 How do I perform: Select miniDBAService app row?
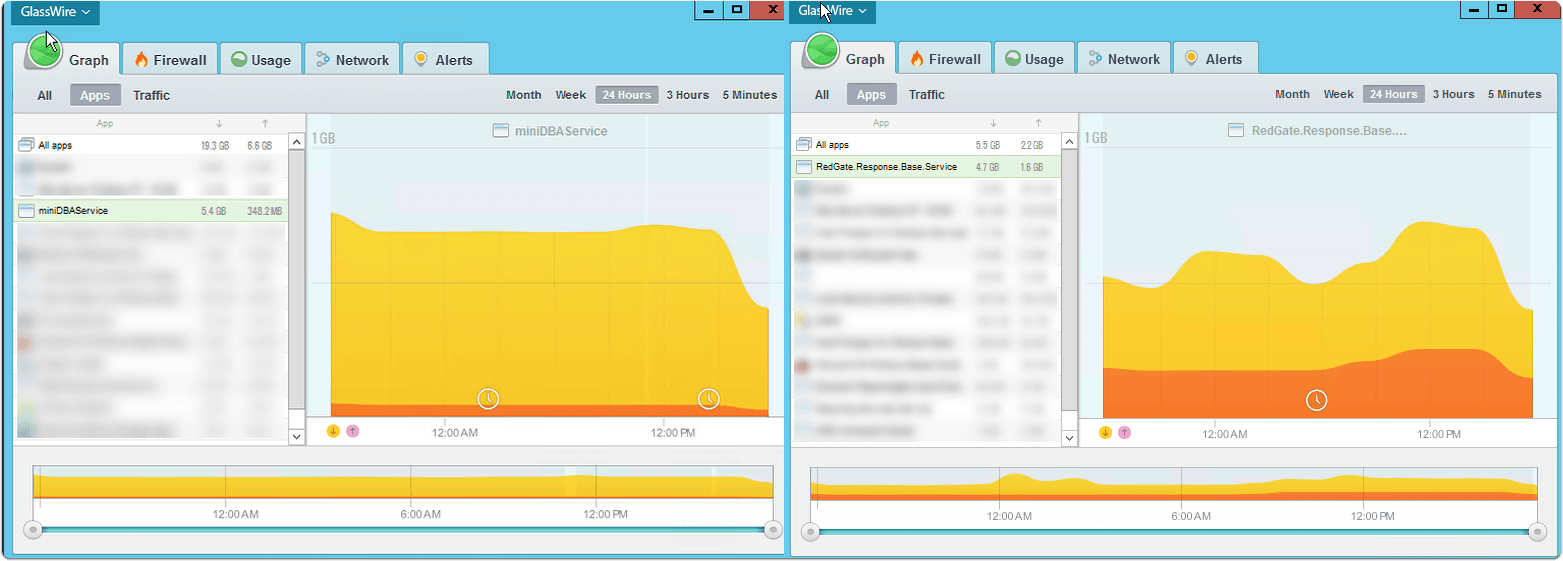click(x=151, y=211)
